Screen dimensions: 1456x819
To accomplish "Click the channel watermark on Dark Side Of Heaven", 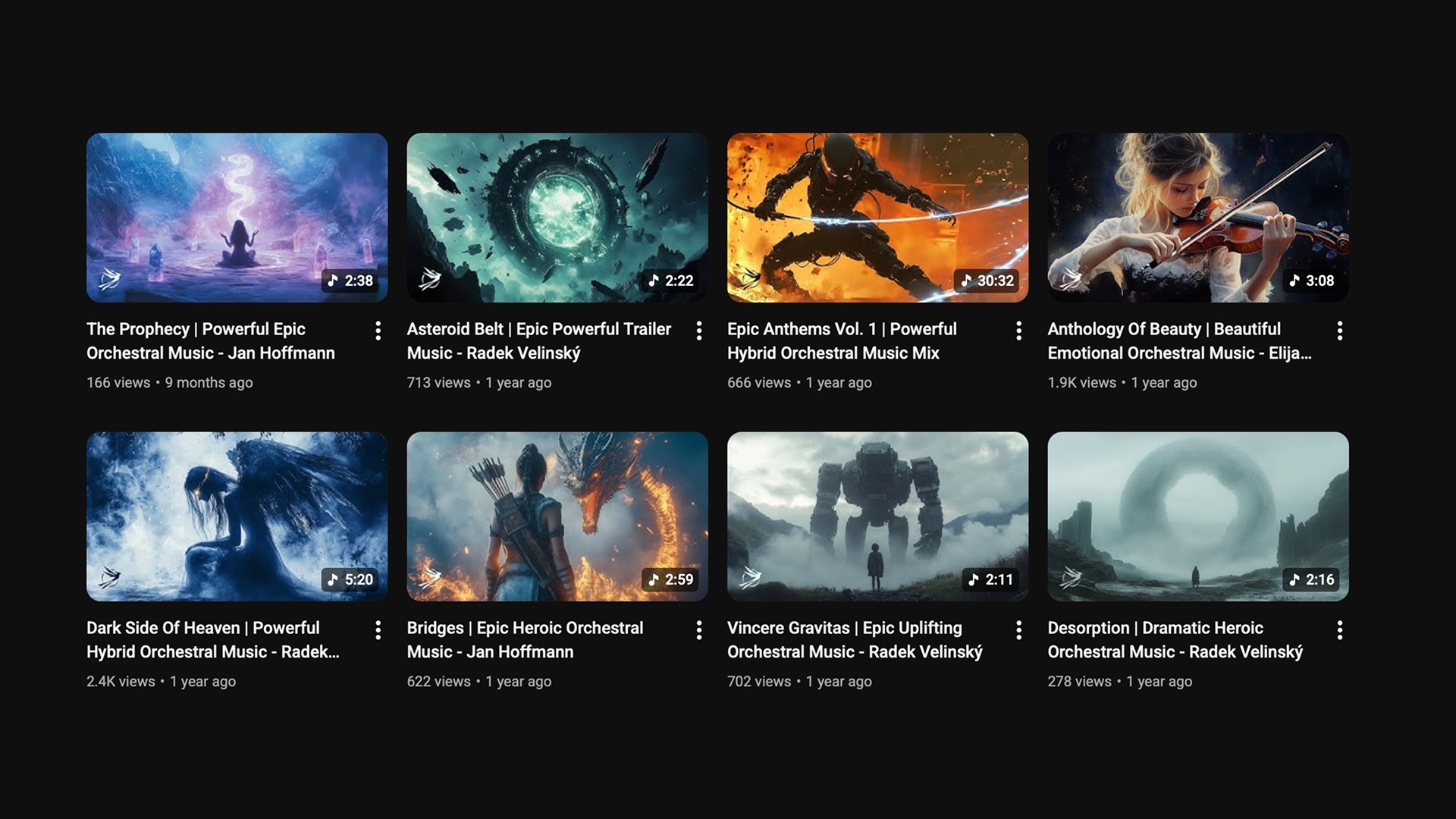I will tap(111, 579).
